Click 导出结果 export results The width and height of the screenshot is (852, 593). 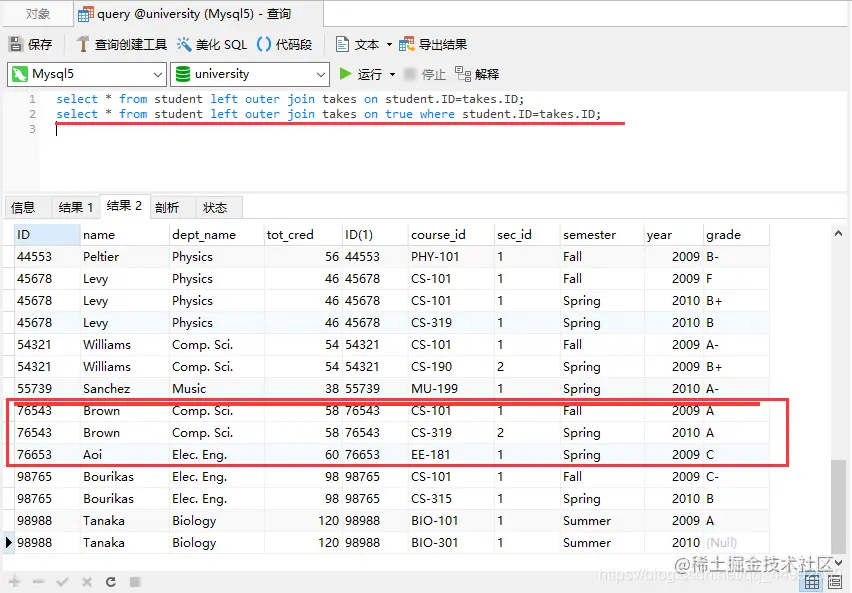(433, 44)
